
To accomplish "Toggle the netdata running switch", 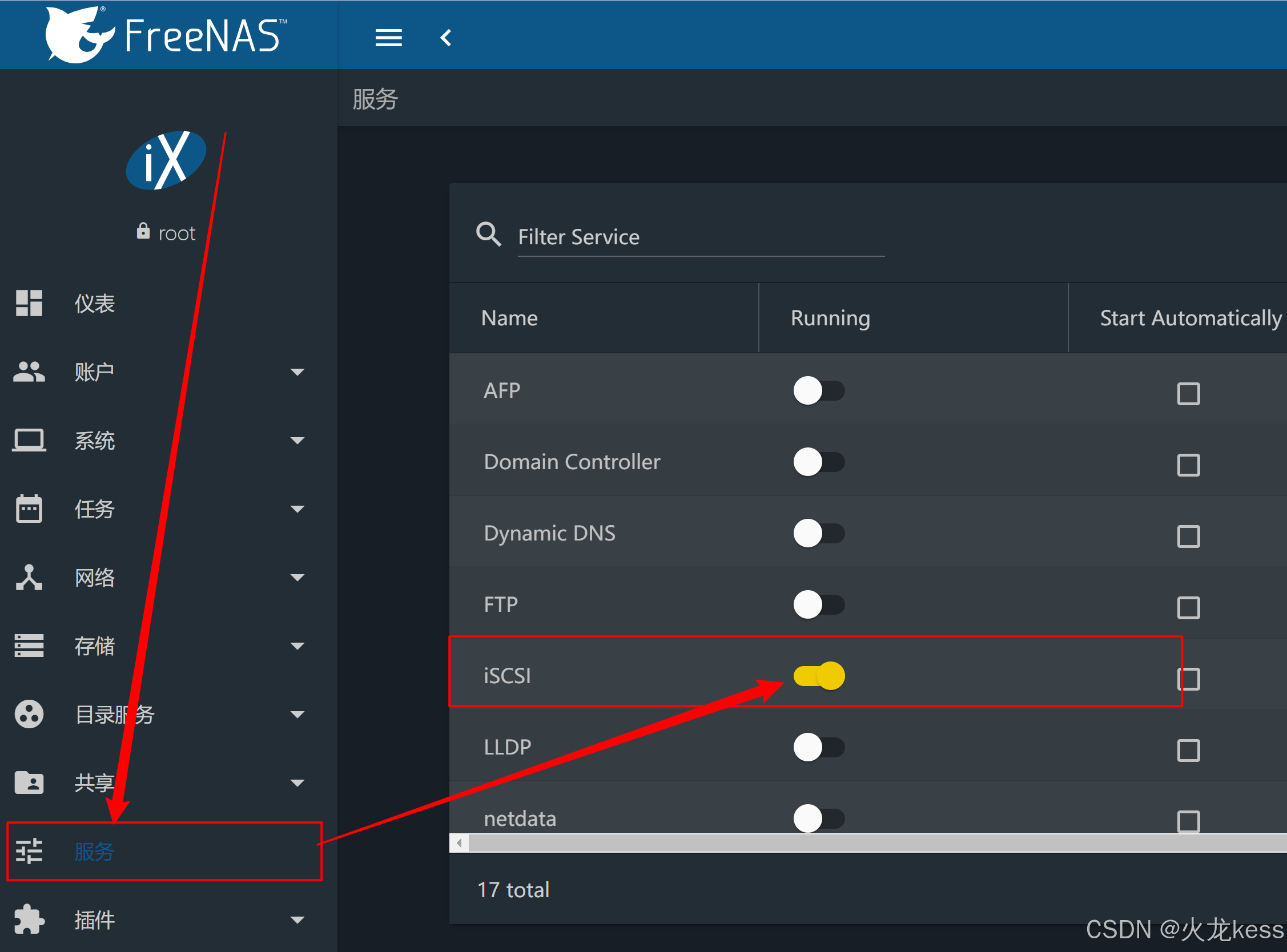I will click(819, 818).
